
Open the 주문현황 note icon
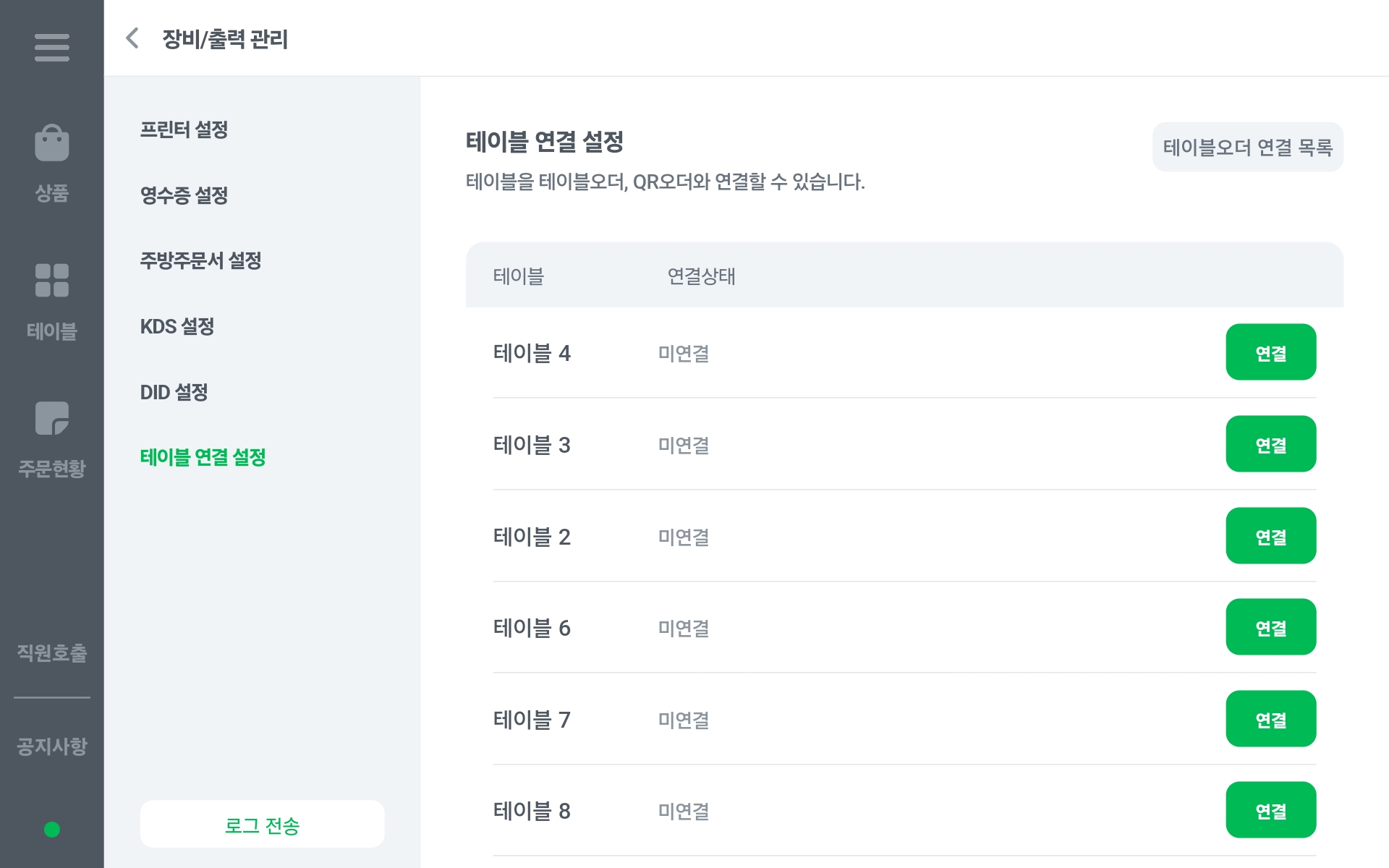point(51,419)
